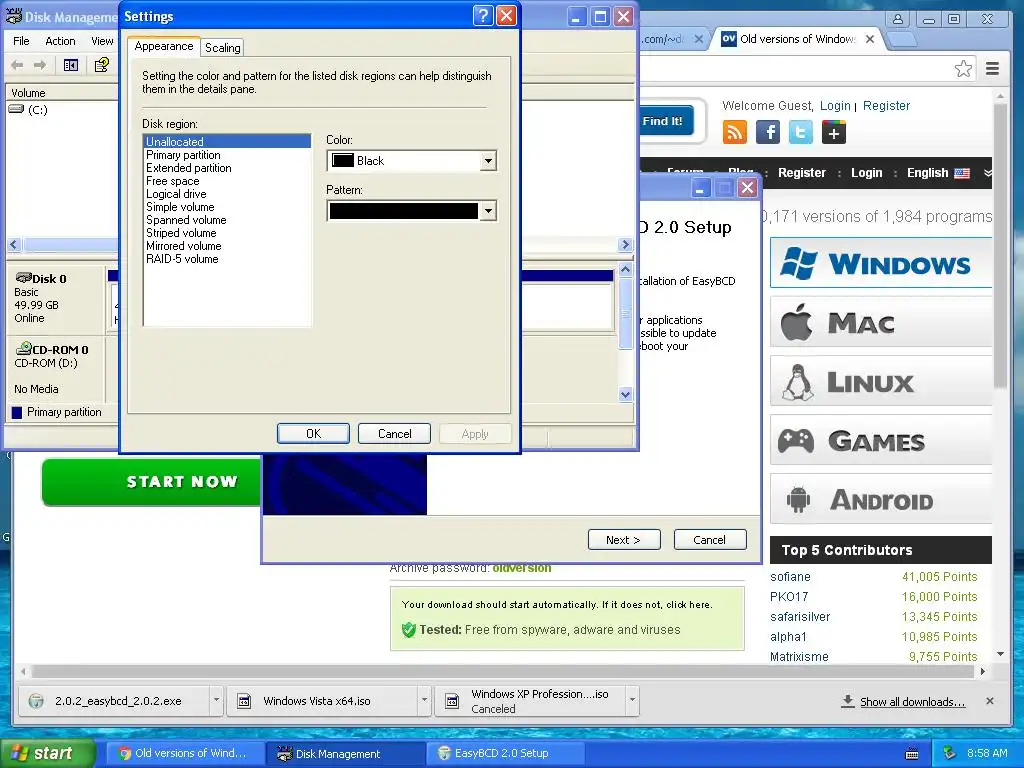Screen dimensions: 1024x768
Task: Click the Help question mark in Settings dialog
Action: (483, 16)
